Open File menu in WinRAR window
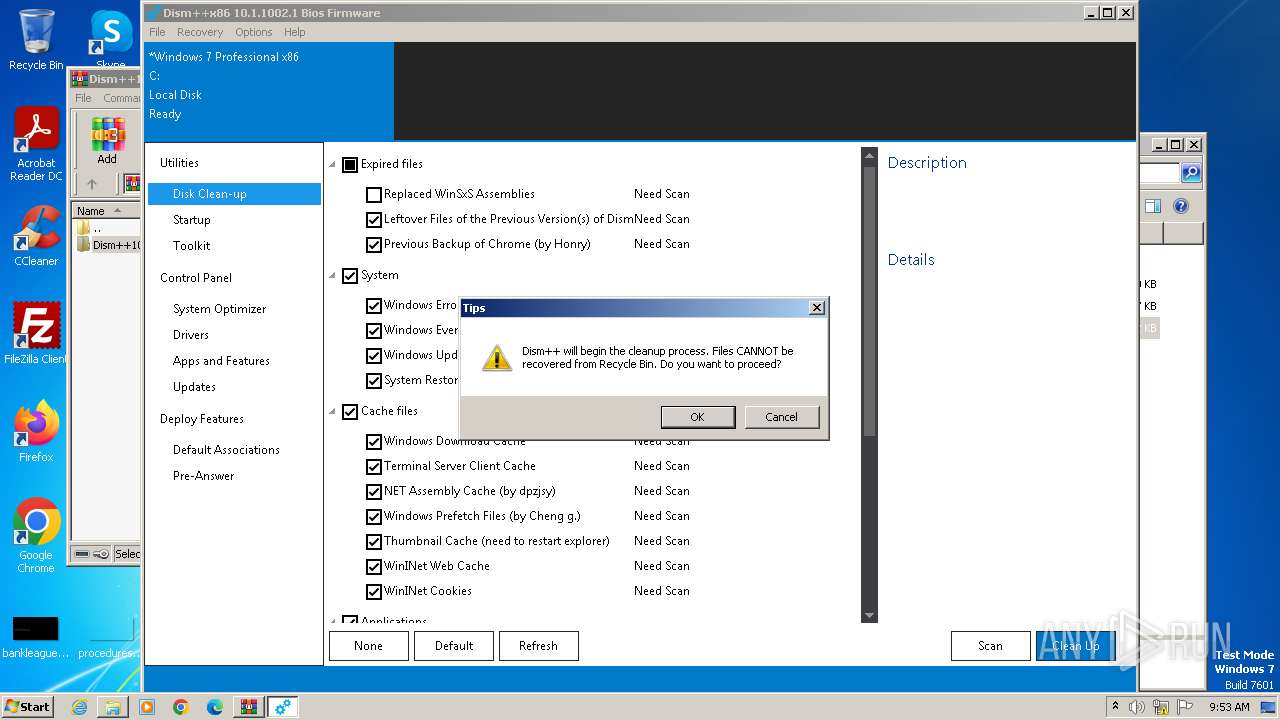This screenshot has height=720, width=1280. 83,98
